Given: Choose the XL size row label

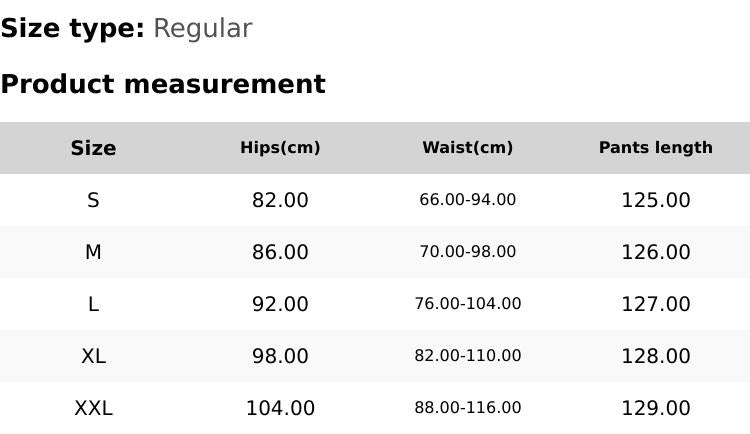Looking at the screenshot, I should (x=93, y=356).
